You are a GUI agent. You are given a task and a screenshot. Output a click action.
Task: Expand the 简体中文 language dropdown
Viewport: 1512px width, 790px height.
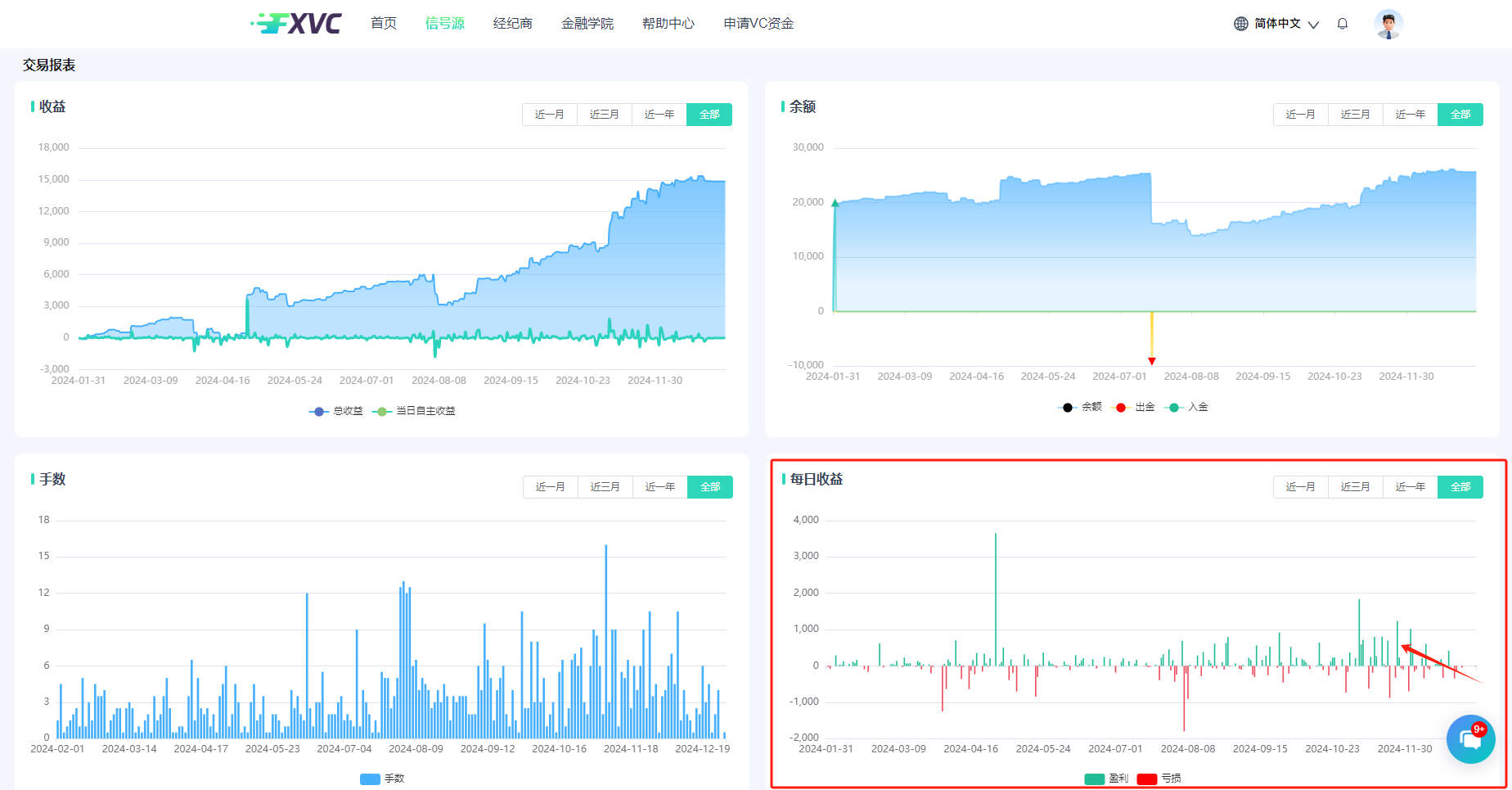pos(1285,24)
